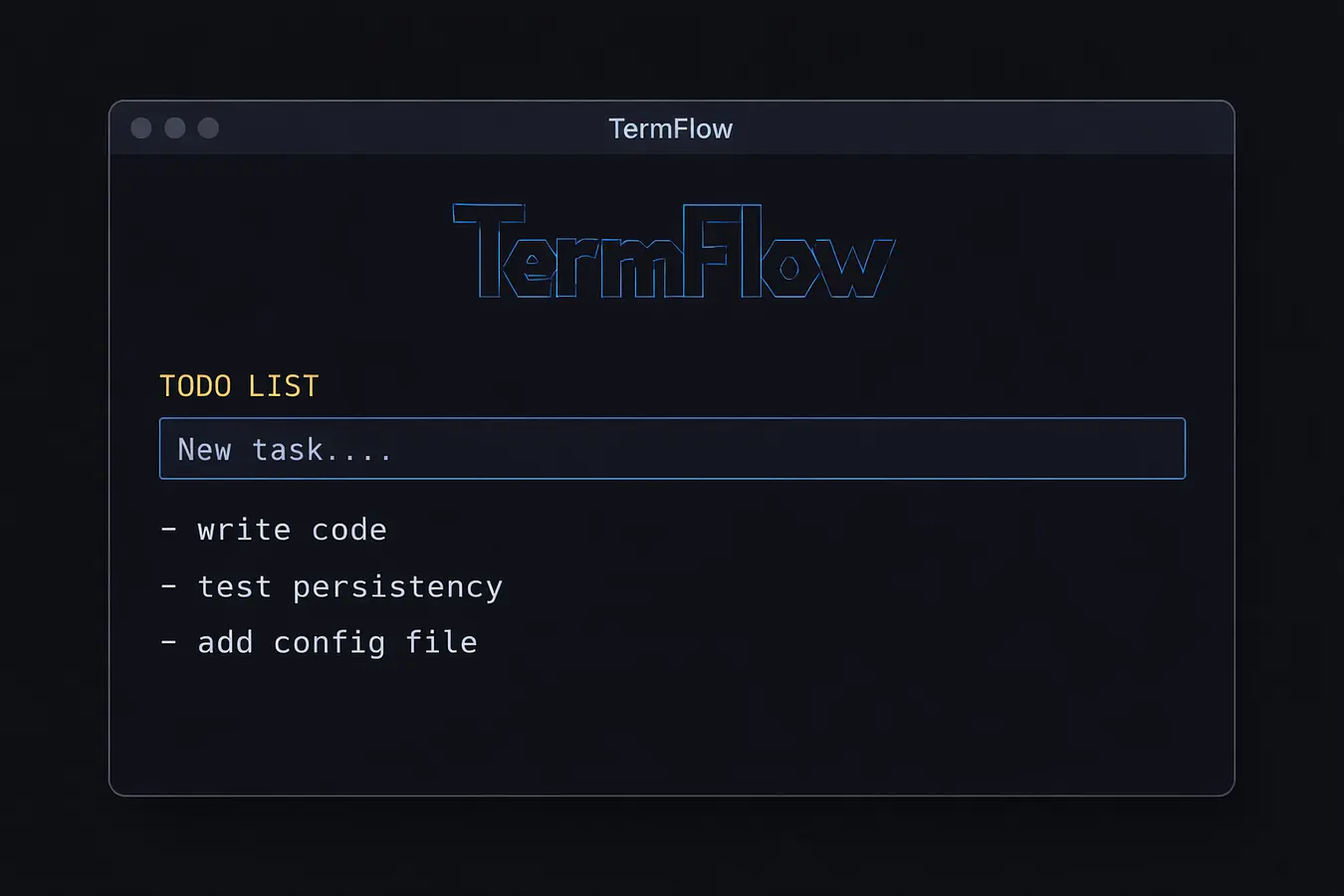This screenshot has height=896, width=1344.
Task: Toggle completion of test persistency
Action: click(349, 586)
